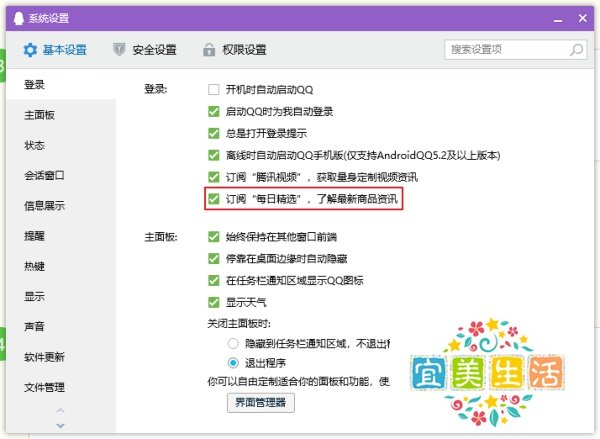Open the 安全设置 tab
600x439 pixels.
click(x=145, y=50)
